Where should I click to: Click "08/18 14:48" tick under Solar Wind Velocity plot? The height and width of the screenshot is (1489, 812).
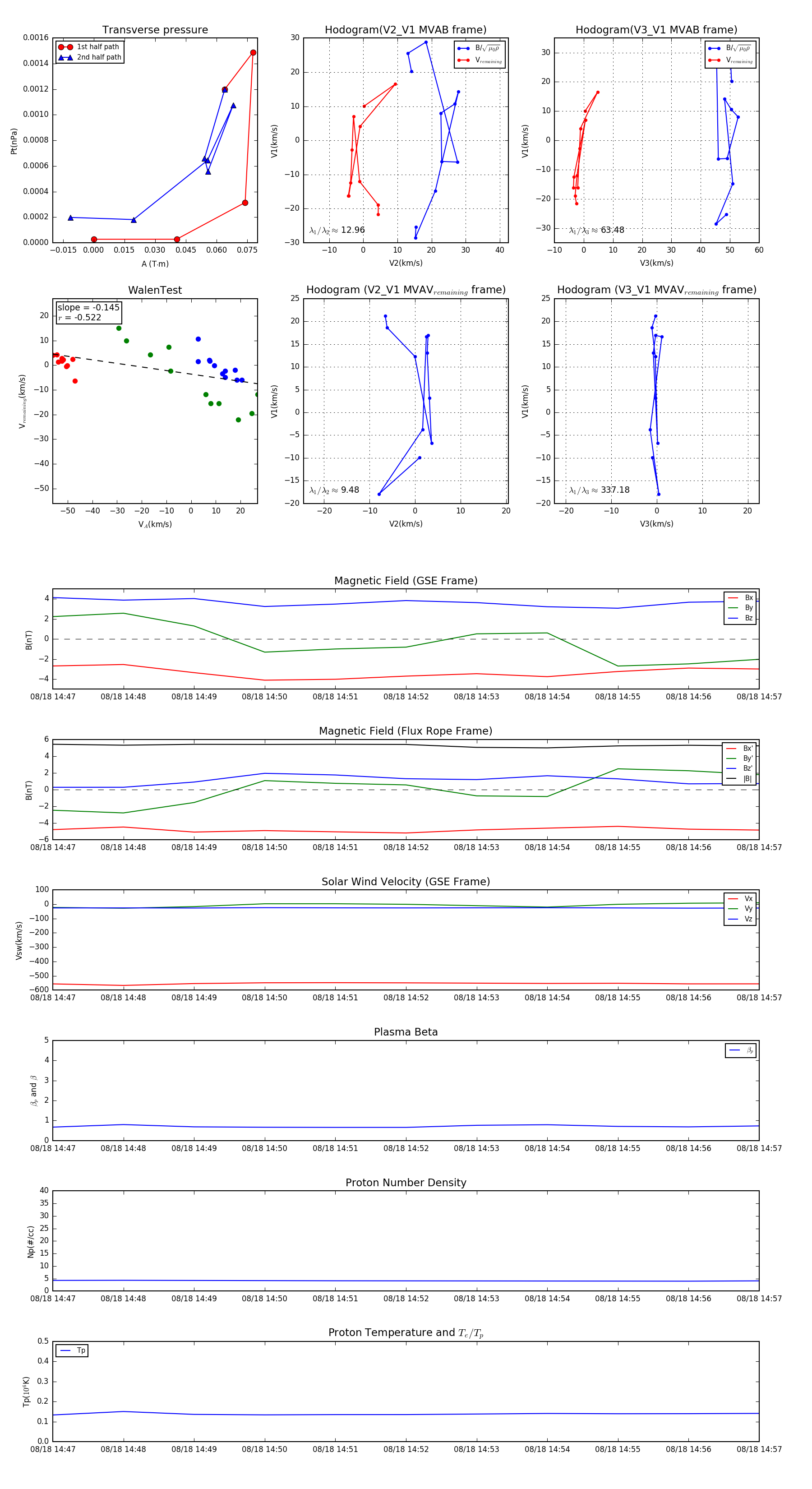[x=123, y=997]
